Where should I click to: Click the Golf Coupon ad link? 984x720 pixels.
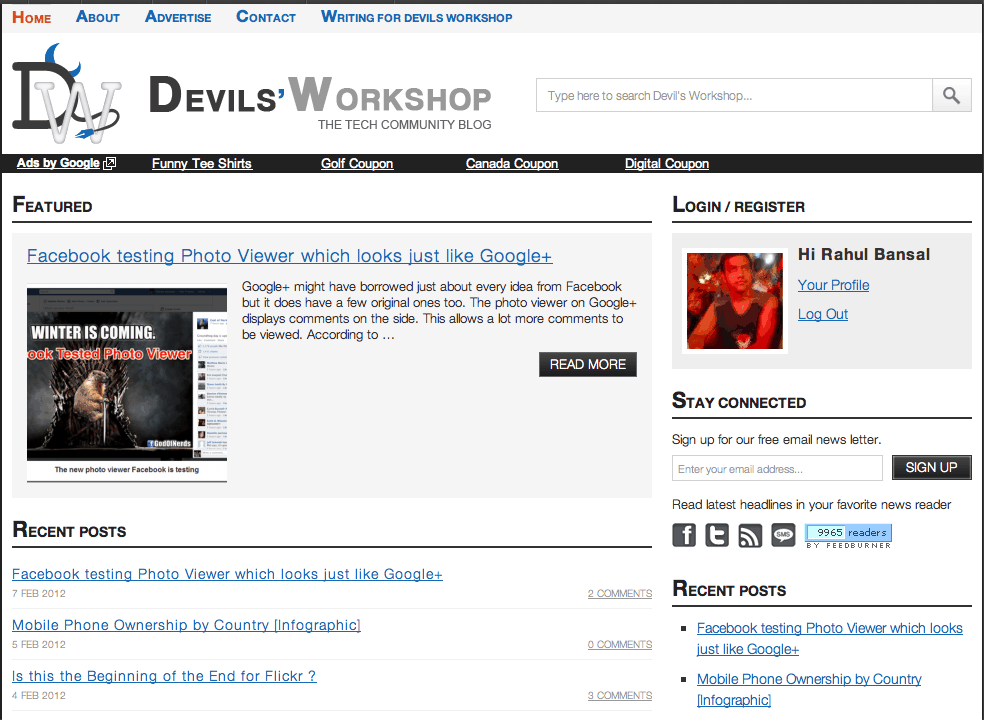pyautogui.click(x=357, y=163)
